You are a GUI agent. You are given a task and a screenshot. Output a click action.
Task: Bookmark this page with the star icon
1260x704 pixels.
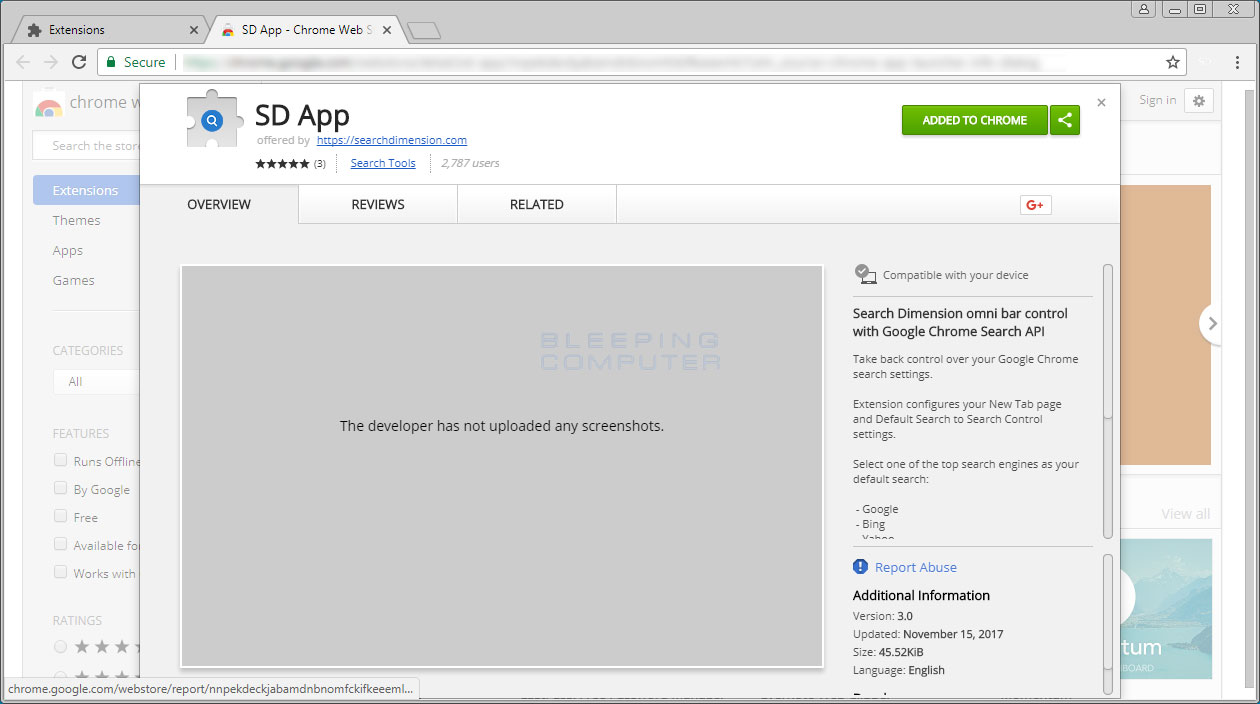(x=1173, y=62)
